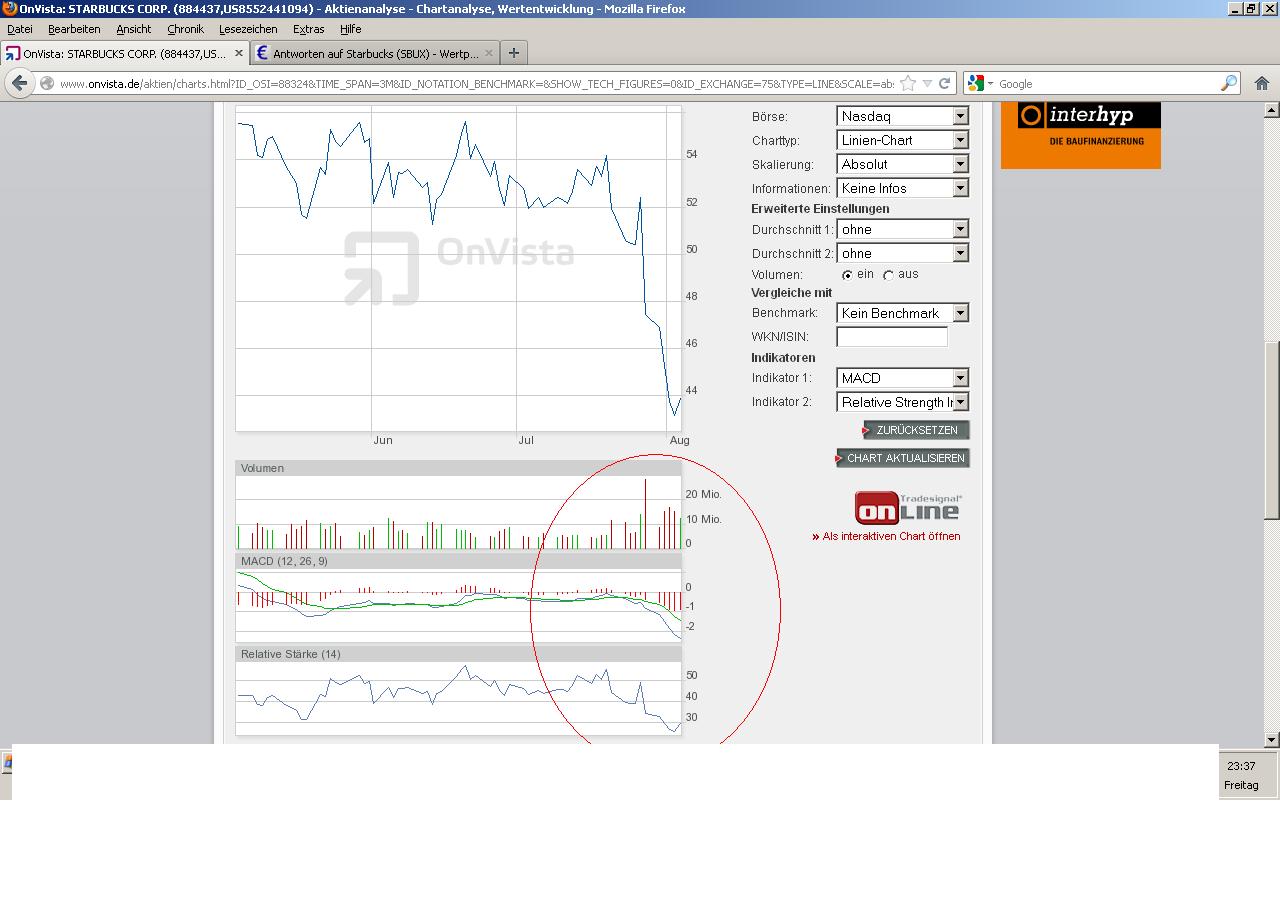Open the Ansicht menu
The height and width of the screenshot is (900, 1280).
click(134, 29)
